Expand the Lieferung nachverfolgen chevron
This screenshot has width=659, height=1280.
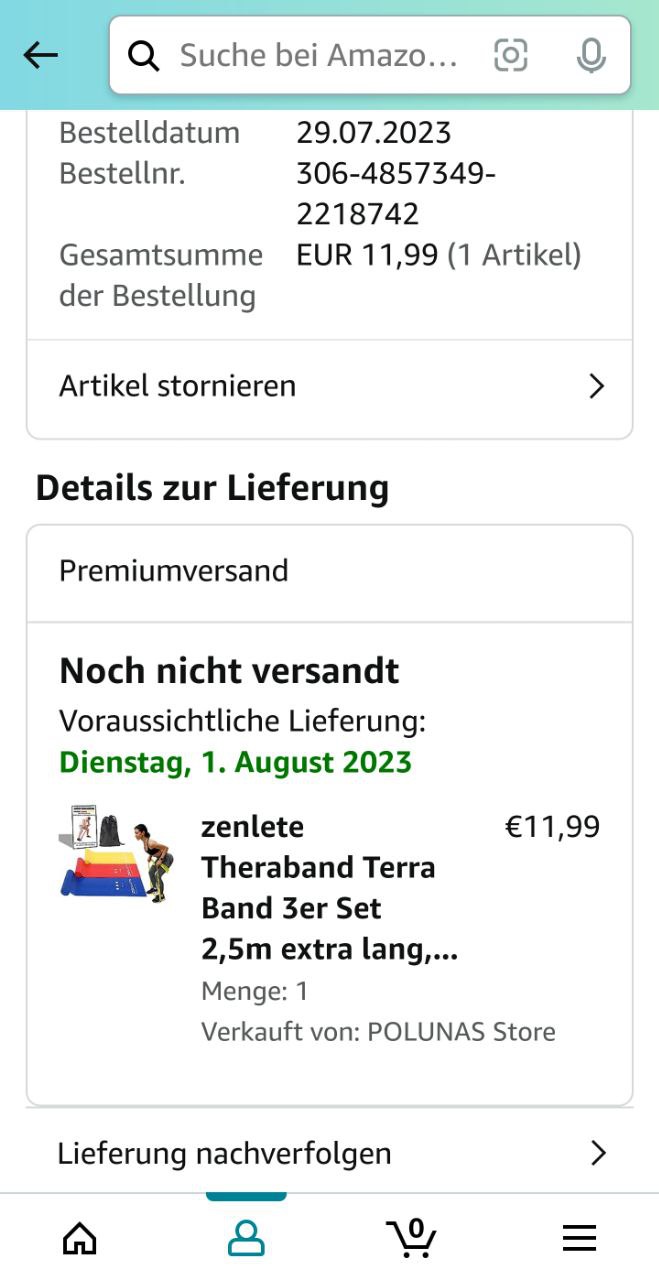point(598,1154)
